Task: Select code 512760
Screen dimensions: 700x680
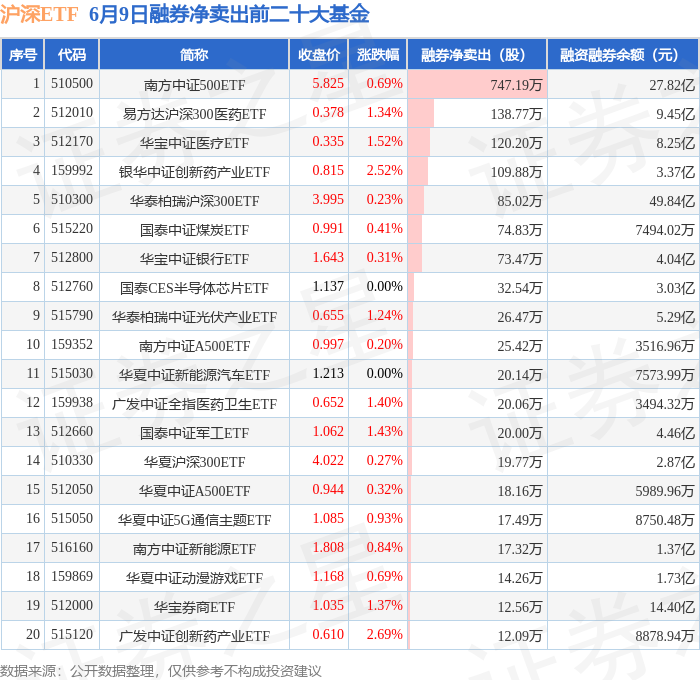Action: click(x=72, y=287)
